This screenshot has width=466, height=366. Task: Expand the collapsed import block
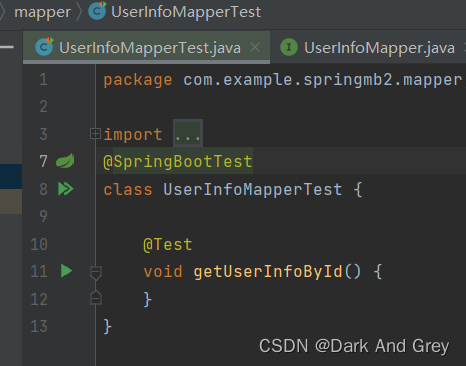pyautogui.click(x=95, y=134)
